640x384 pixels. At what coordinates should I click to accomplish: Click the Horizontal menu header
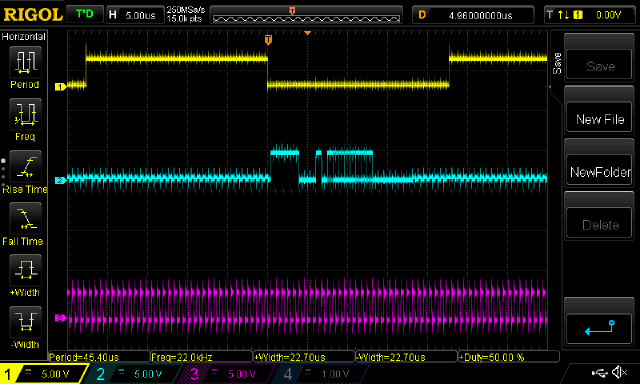click(x=24, y=37)
